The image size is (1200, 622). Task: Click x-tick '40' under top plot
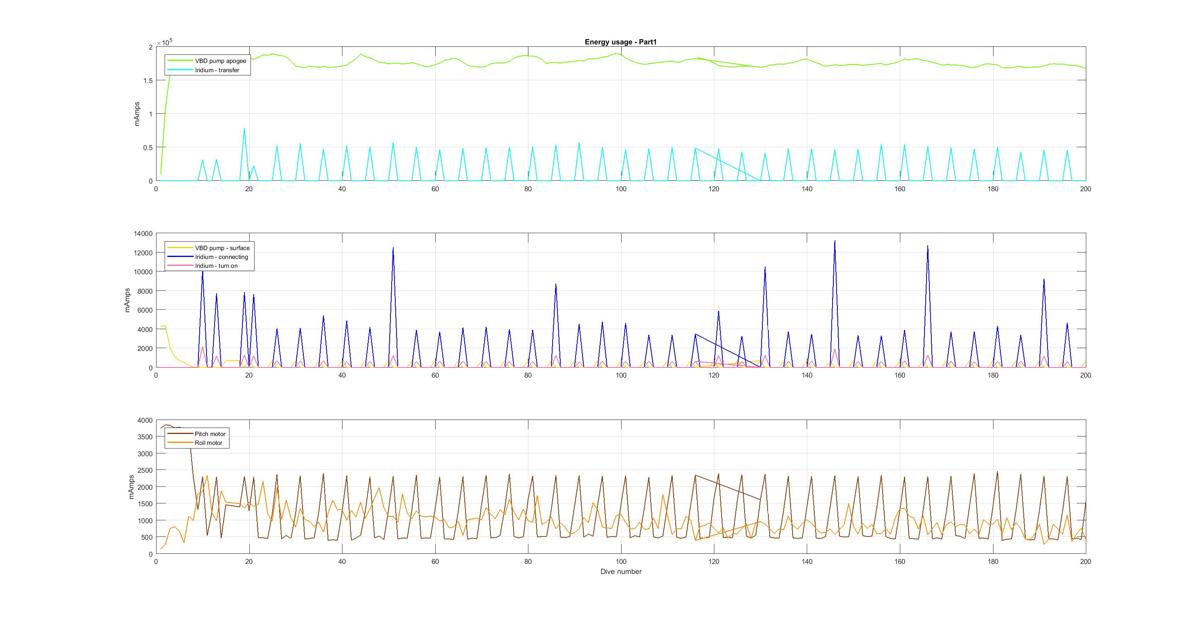tap(342, 189)
